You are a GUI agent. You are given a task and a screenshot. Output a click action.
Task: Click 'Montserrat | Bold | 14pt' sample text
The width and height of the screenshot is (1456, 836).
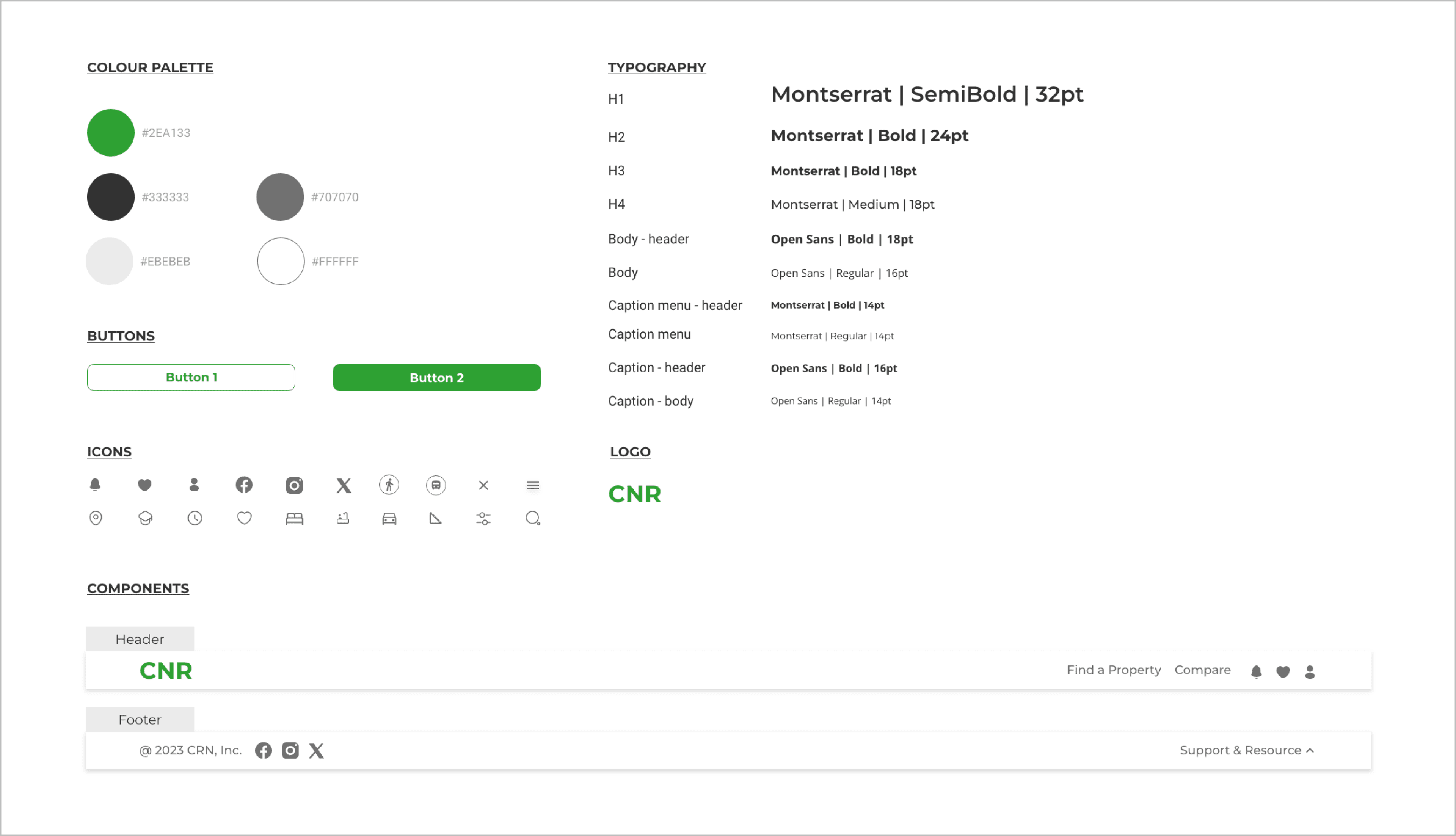(x=827, y=306)
